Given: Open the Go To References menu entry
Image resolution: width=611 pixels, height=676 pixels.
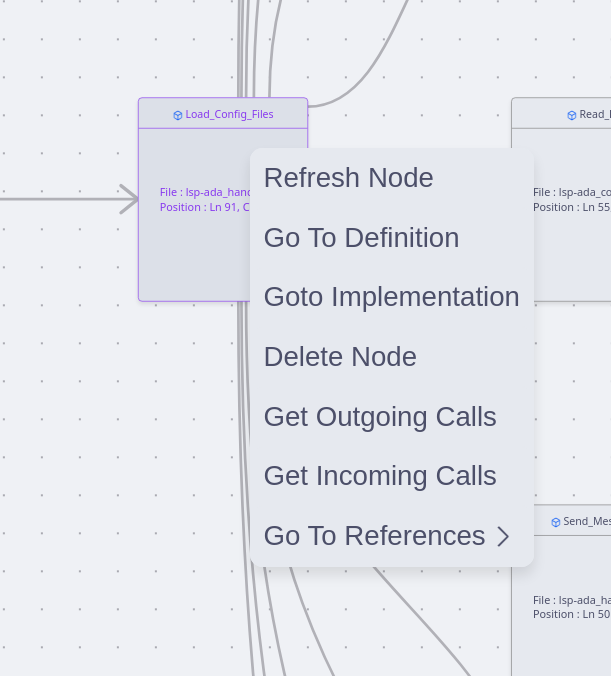Looking at the screenshot, I should [x=374, y=536].
